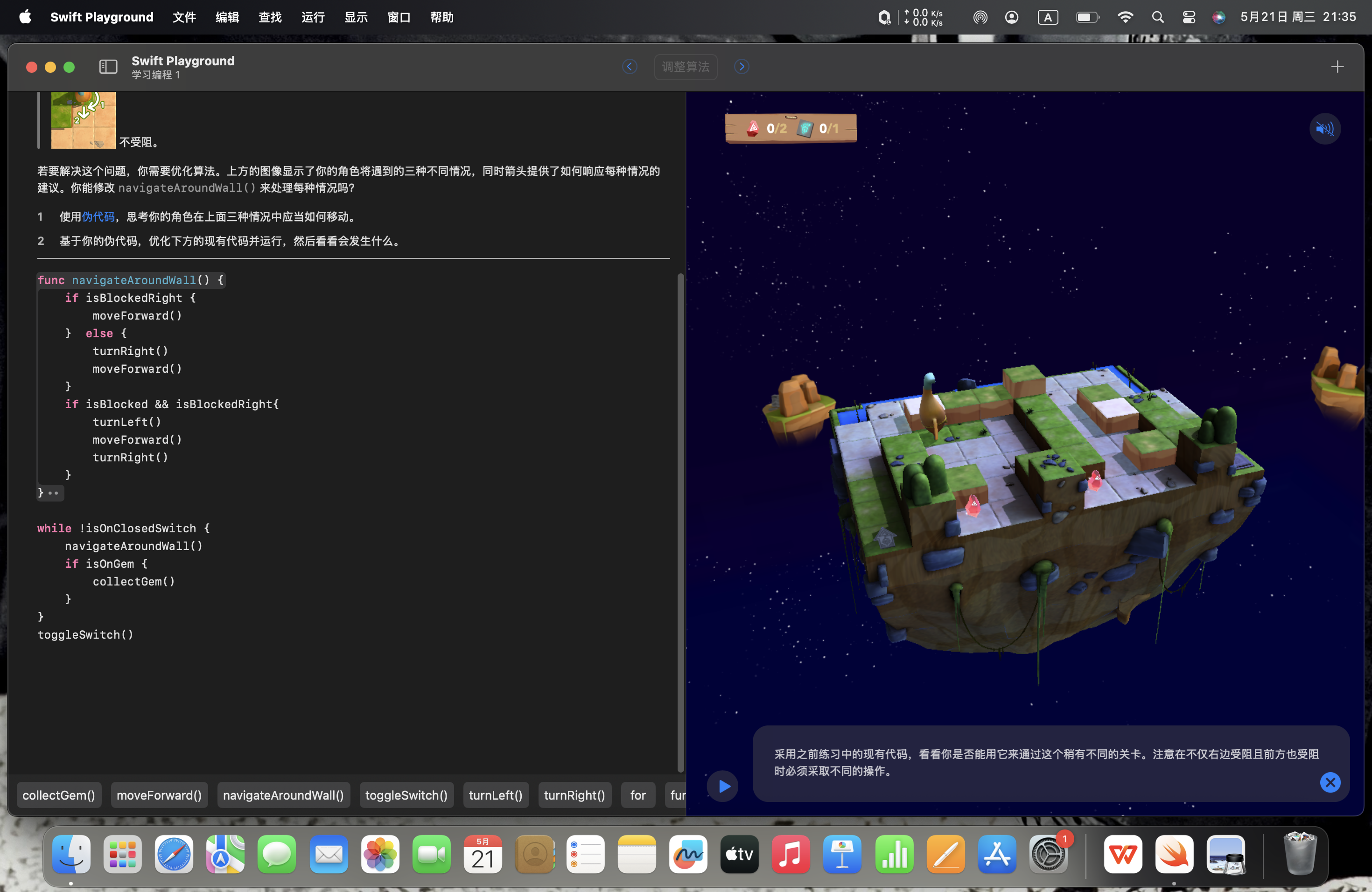Viewport: 1372px width, 892px height.
Task: Insert navigateAroundWall() suggestion
Action: (283, 795)
